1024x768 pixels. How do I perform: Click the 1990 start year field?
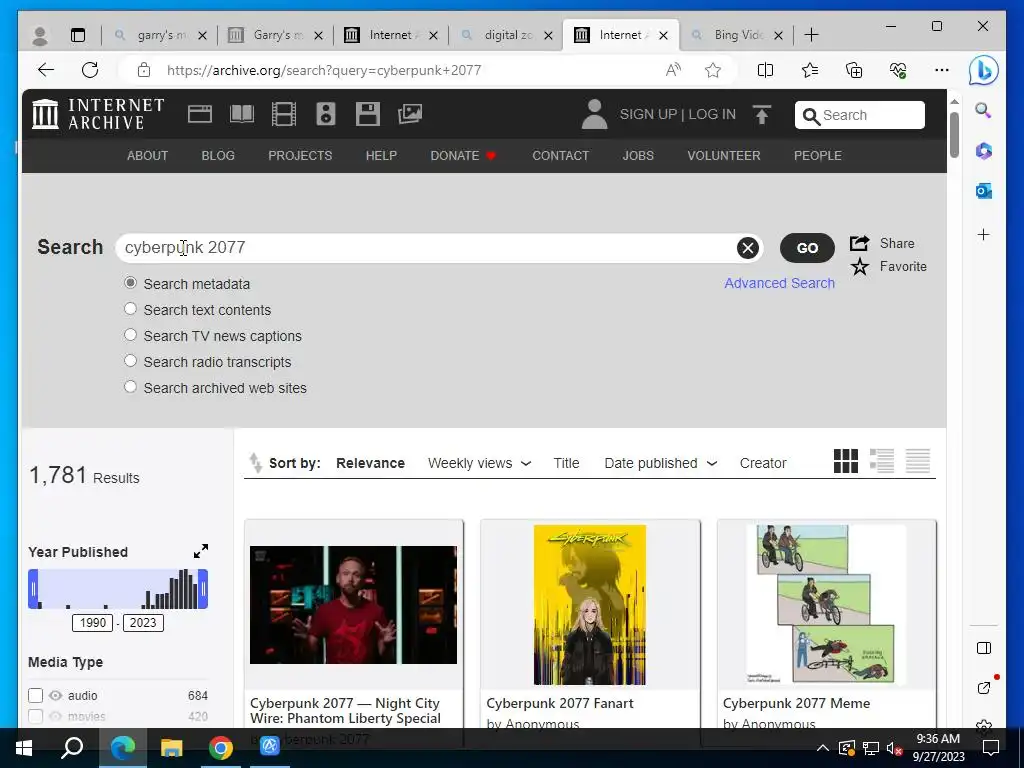tap(93, 622)
